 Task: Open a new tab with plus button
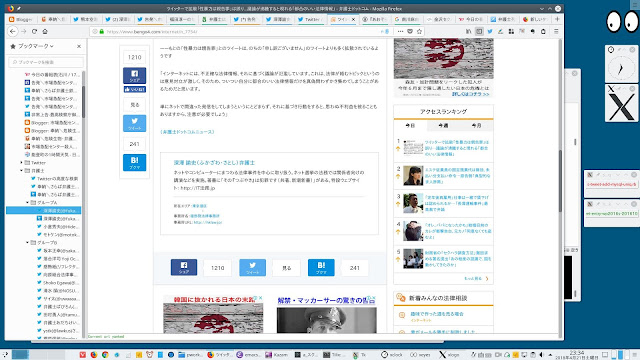click(x=557, y=19)
